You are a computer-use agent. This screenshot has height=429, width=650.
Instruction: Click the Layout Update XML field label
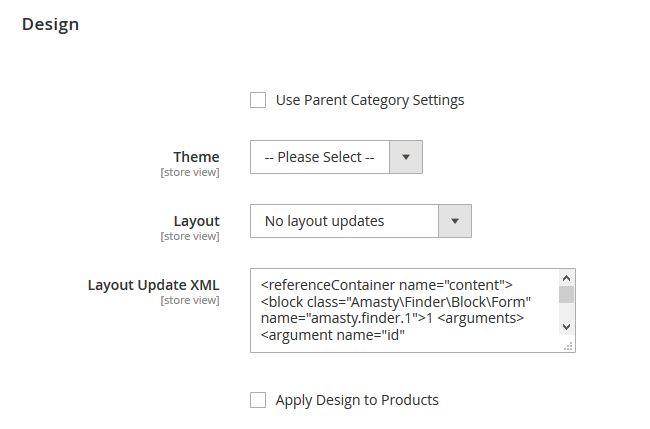(x=153, y=285)
